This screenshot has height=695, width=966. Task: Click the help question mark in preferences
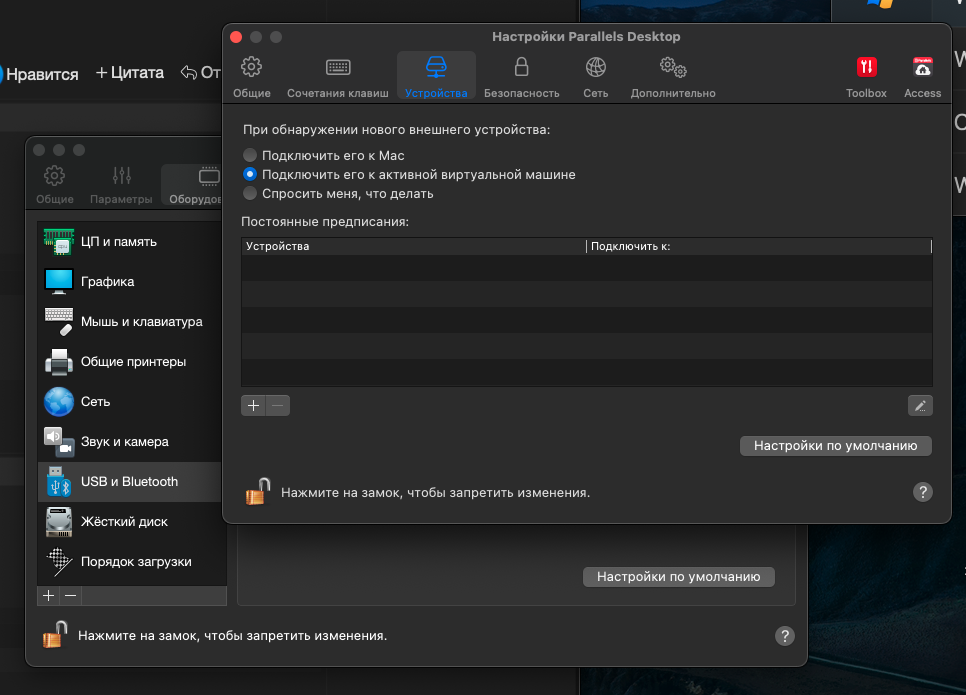pyautogui.click(x=923, y=492)
